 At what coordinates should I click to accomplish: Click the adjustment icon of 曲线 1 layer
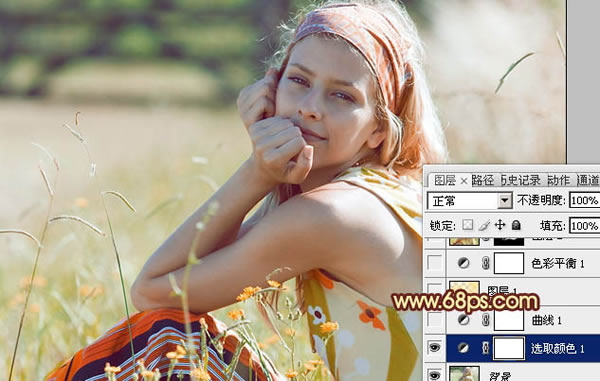pos(463,320)
